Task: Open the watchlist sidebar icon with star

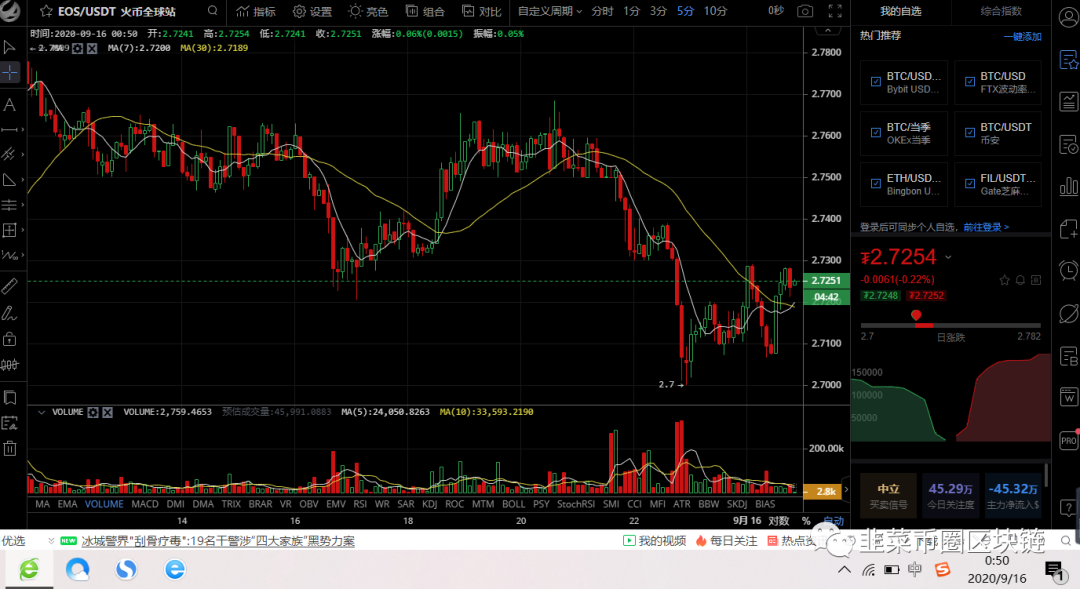Action: click(1068, 61)
